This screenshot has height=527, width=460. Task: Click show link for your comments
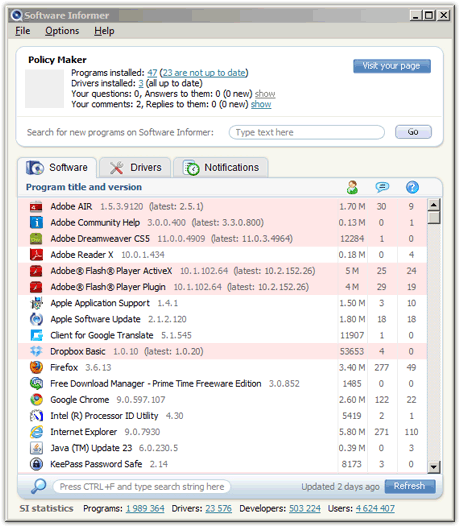coord(261,104)
